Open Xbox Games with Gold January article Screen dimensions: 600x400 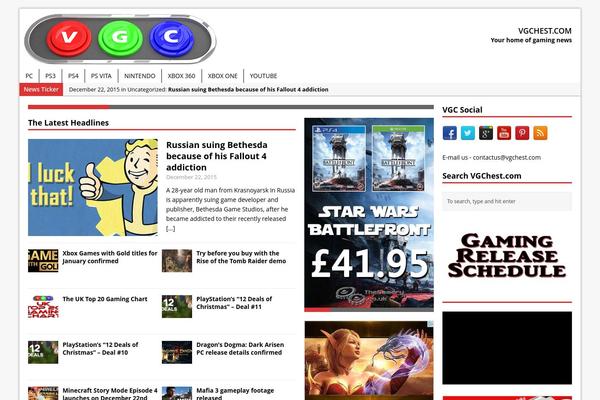click(x=110, y=257)
